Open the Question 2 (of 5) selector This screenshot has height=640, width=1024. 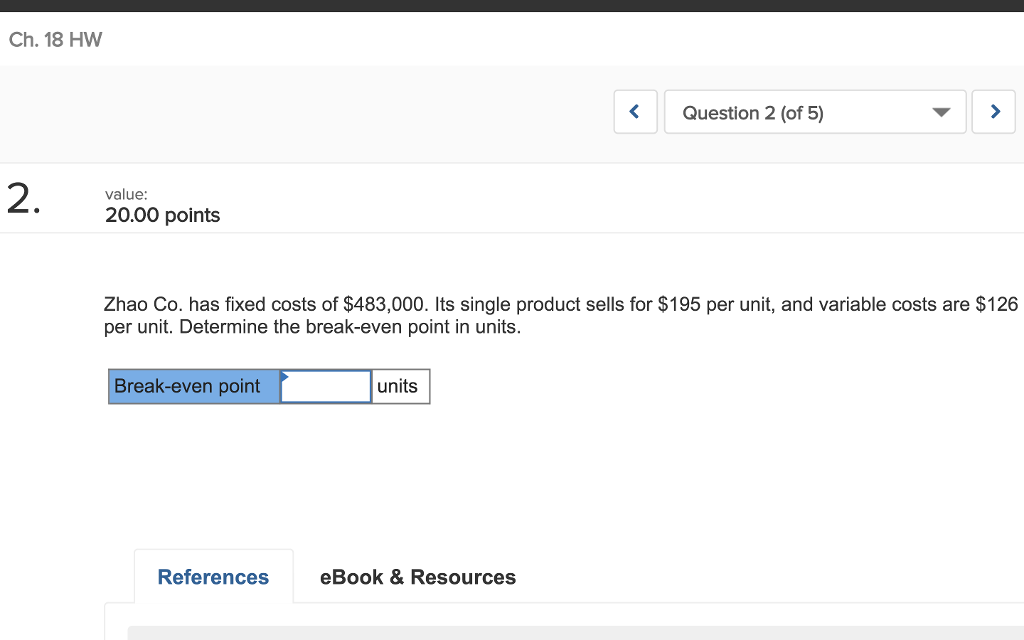pos(815,112)
